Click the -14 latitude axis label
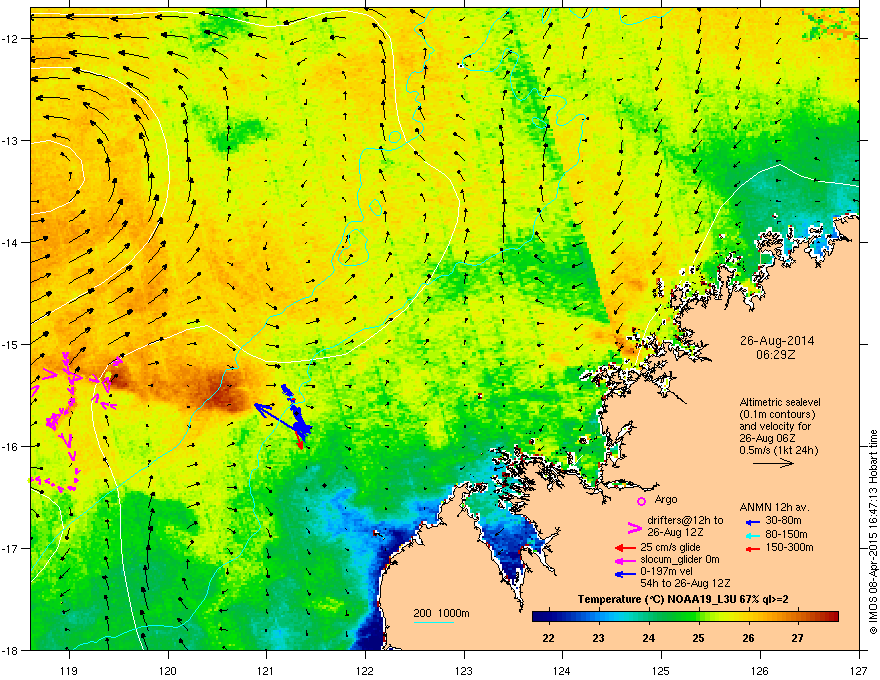Image resolution: width=880 pixels, height=680 pixels. pos(10,242)
